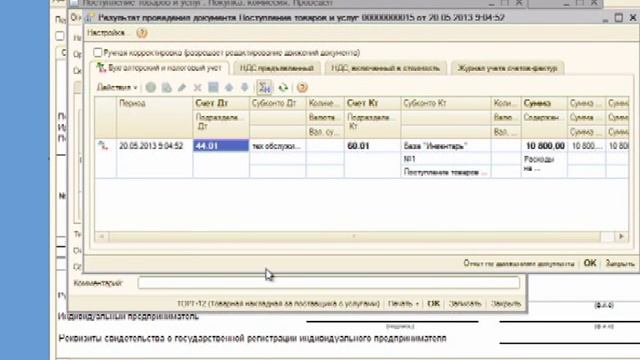Select the 44.01 debit account cell
The height and width of the screenshot is (360, 640).
pos(221,146)
